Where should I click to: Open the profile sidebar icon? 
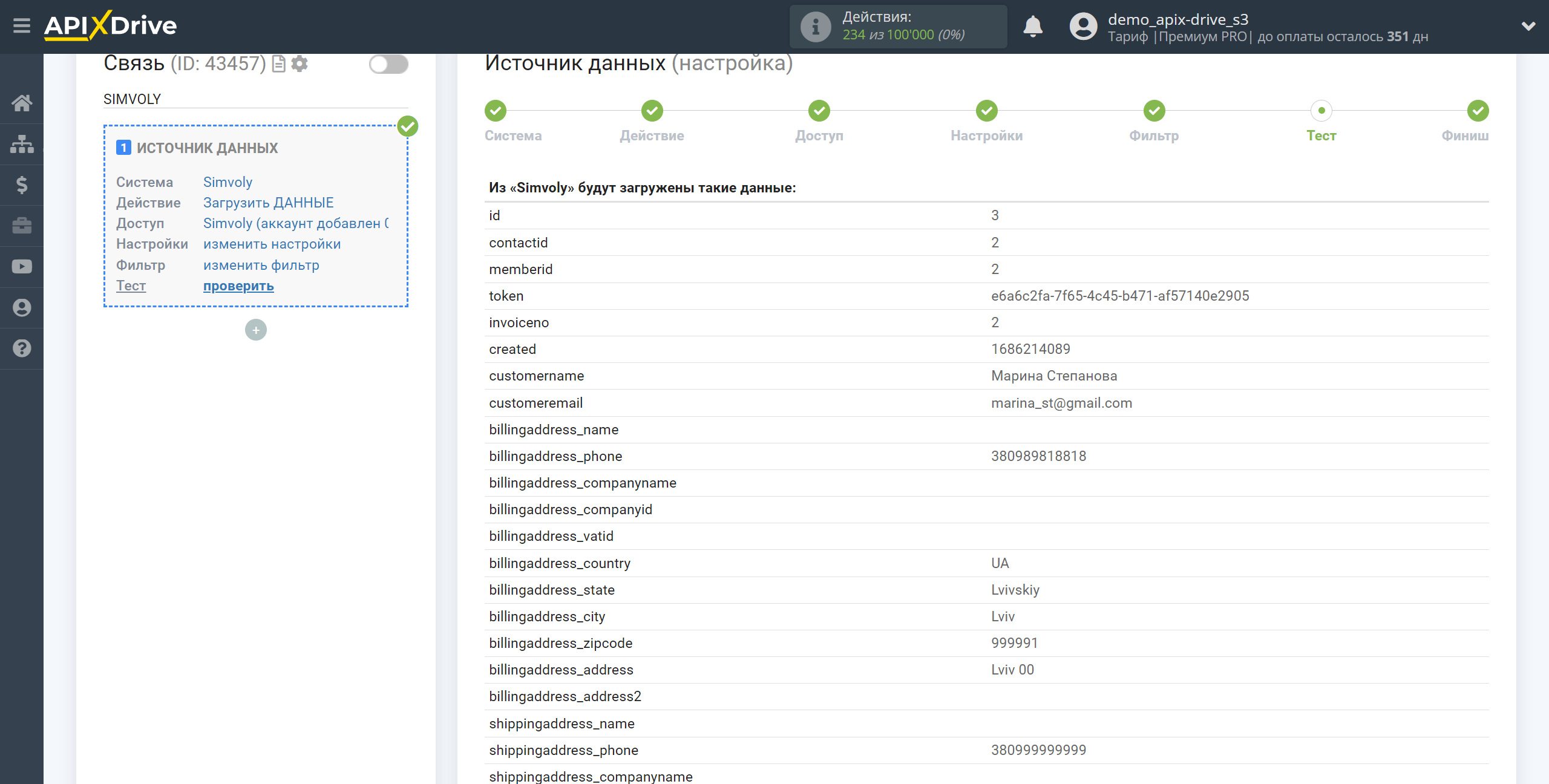22,307
